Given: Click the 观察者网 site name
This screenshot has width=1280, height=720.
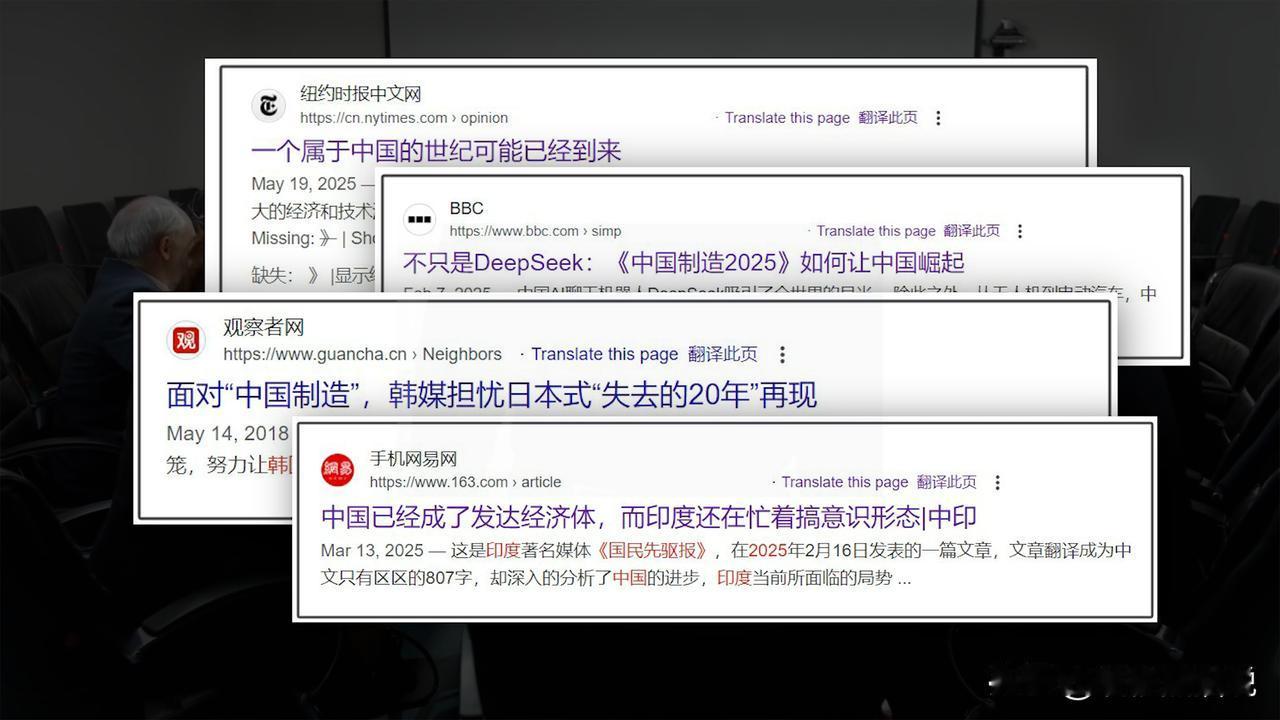Looking at the screenshot, I should pos(263,327).
